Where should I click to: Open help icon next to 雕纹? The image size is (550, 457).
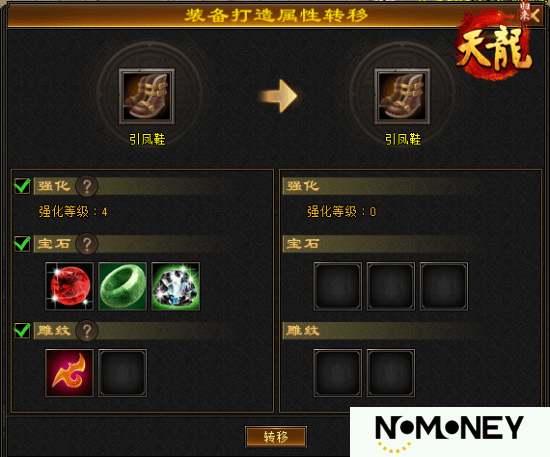pyautogui.click(x=87, y=330)
